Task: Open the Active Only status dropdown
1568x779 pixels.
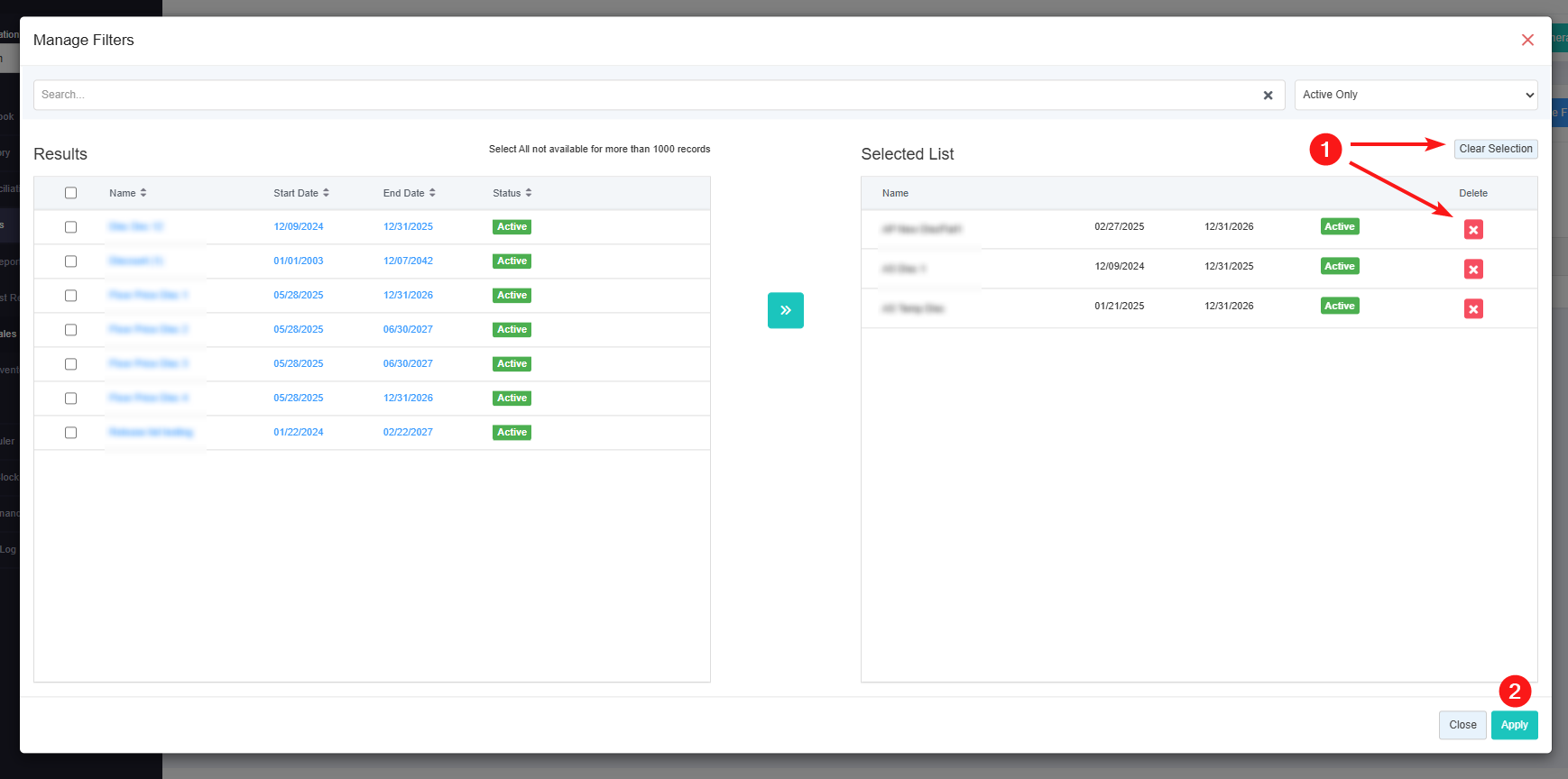Action: click(x=1415, y=96)
